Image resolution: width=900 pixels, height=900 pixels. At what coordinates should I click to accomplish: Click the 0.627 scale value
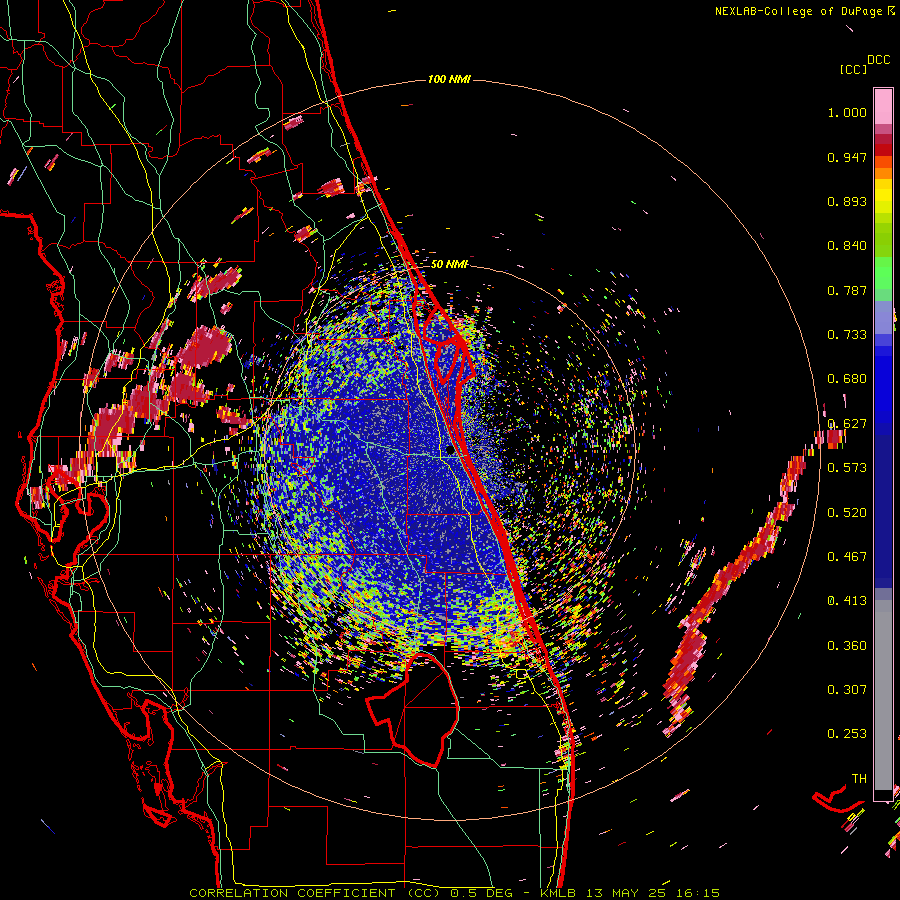coord(847,424)
